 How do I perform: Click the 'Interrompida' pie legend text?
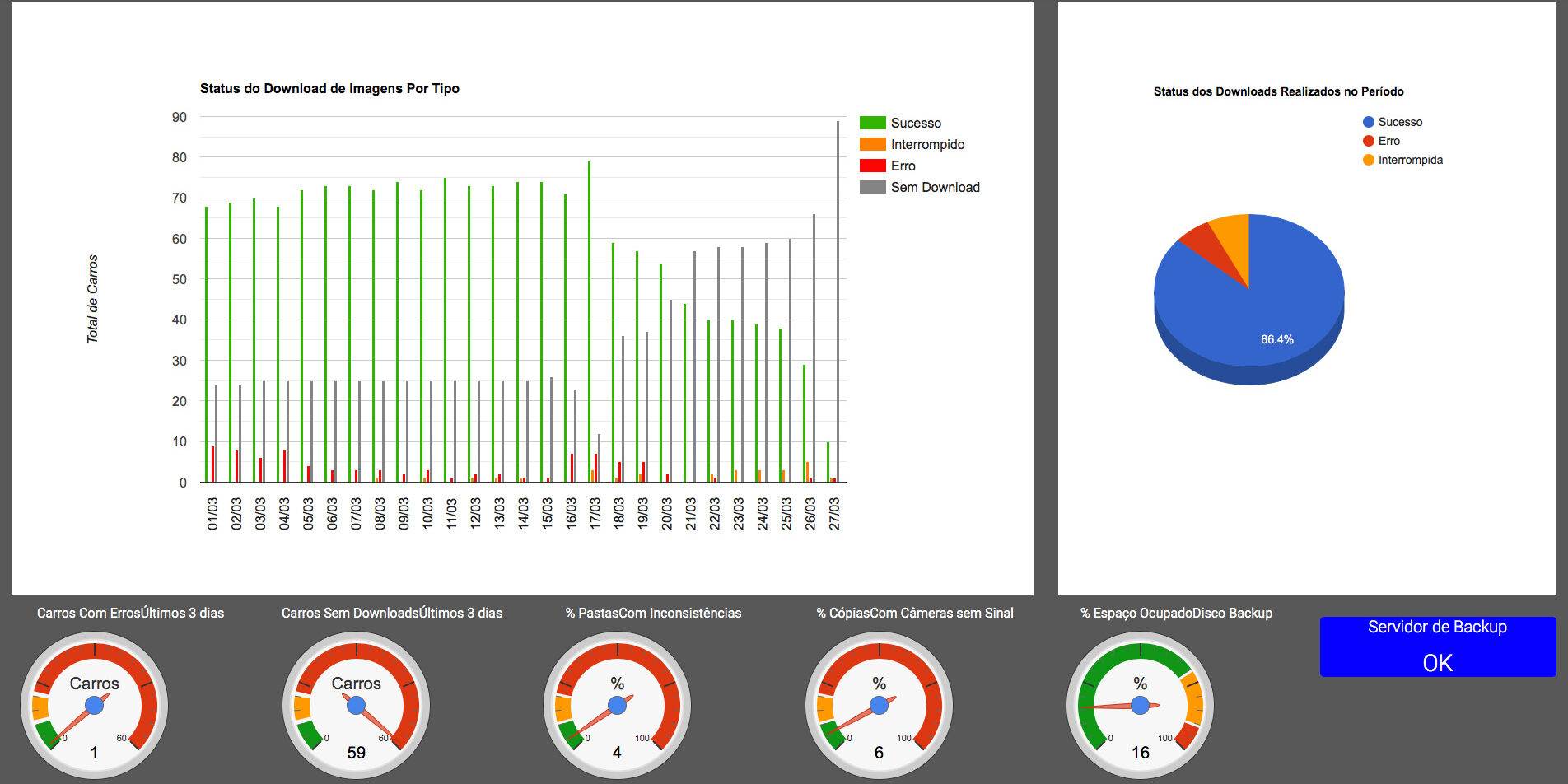[x=1410, y=160]
